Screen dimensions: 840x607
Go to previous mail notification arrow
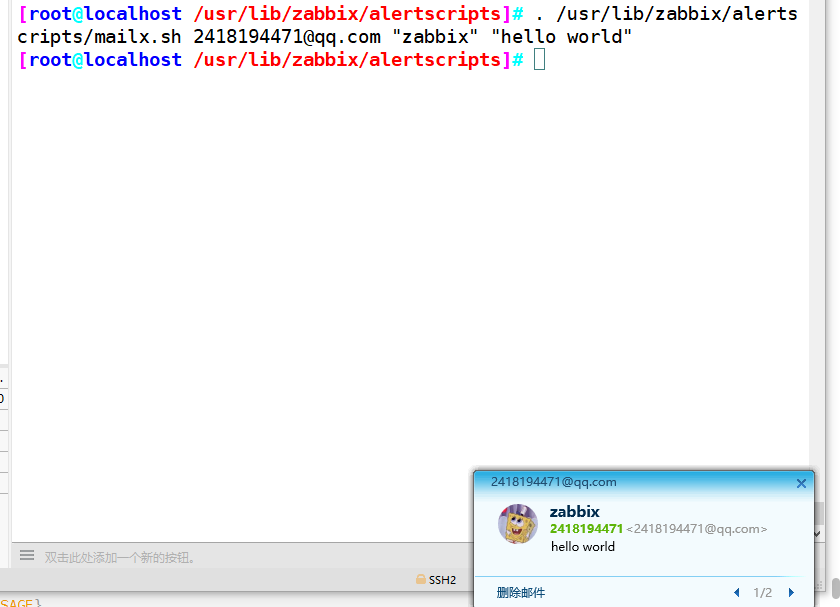coord(737,593)
